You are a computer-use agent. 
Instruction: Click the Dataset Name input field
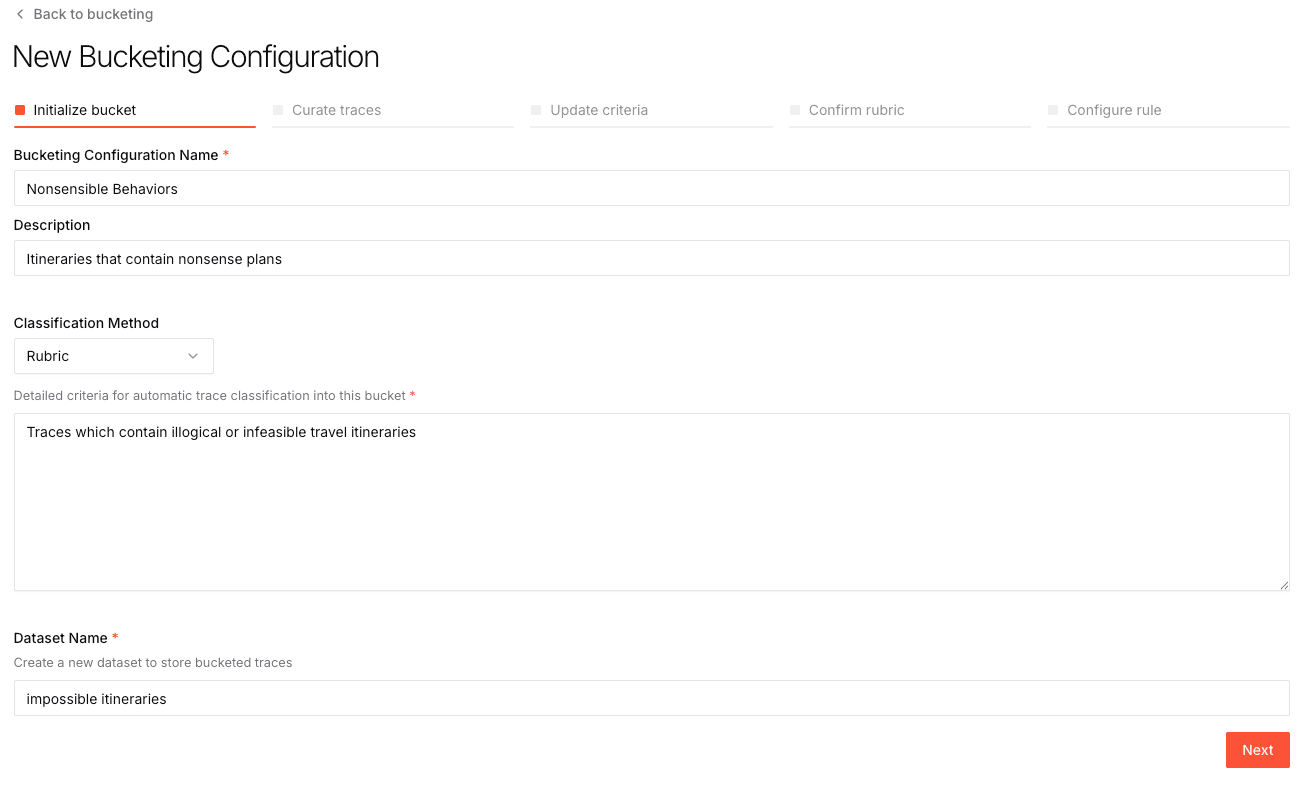650,698
